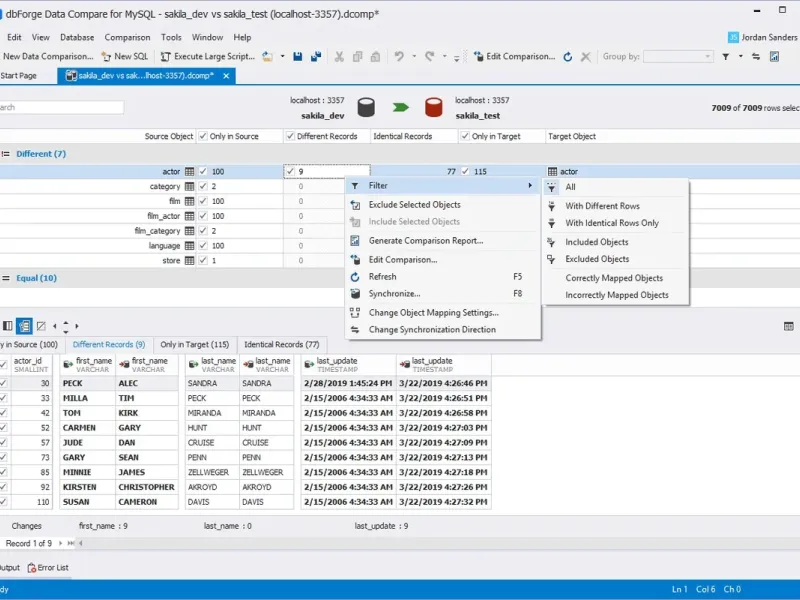Click the table icon beside the category row
The width and height of the screenshot is (800, 600).
(x=189, y=187)
